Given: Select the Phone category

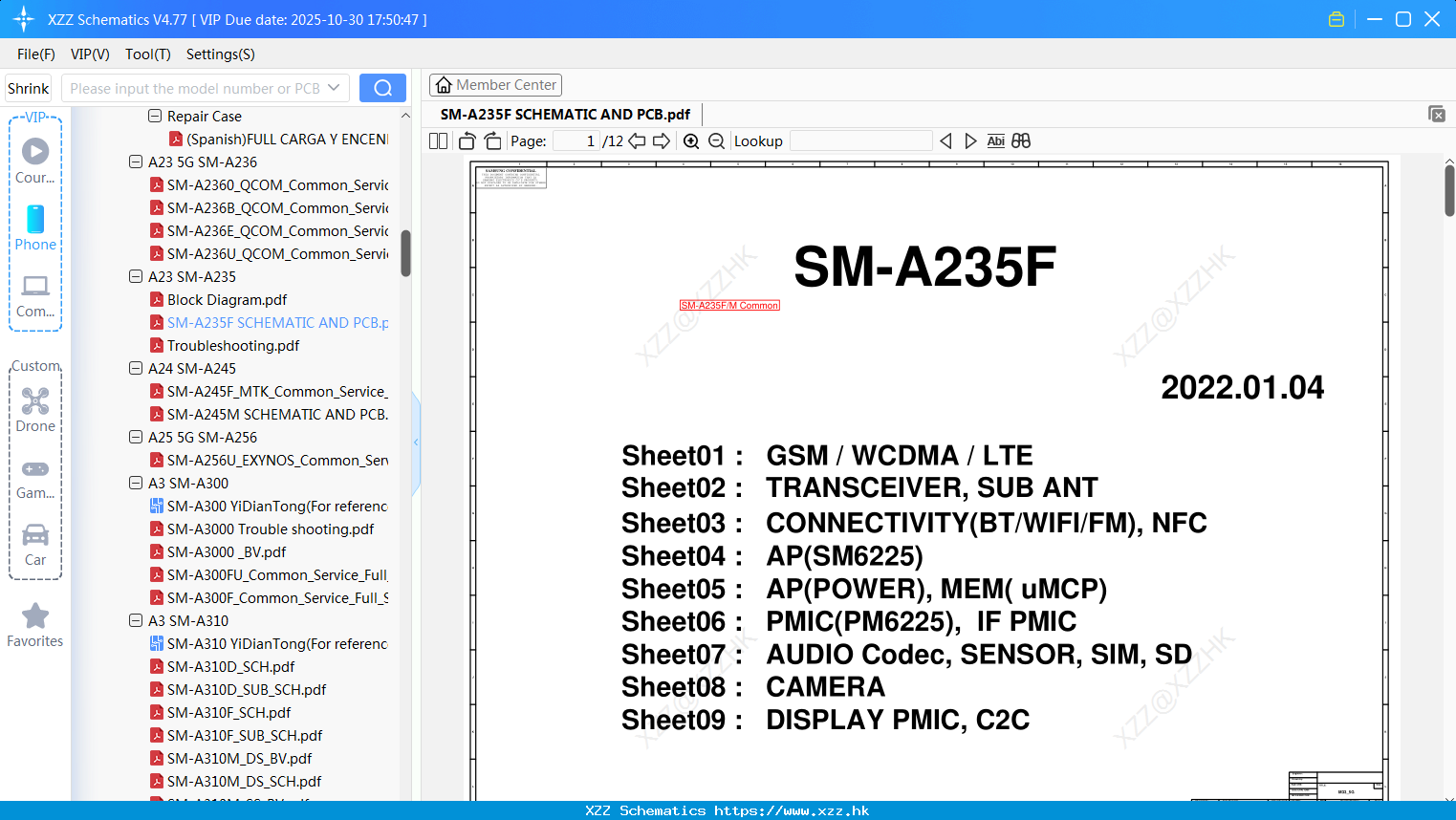Looking at the screenshot, I should pos(35,227).
